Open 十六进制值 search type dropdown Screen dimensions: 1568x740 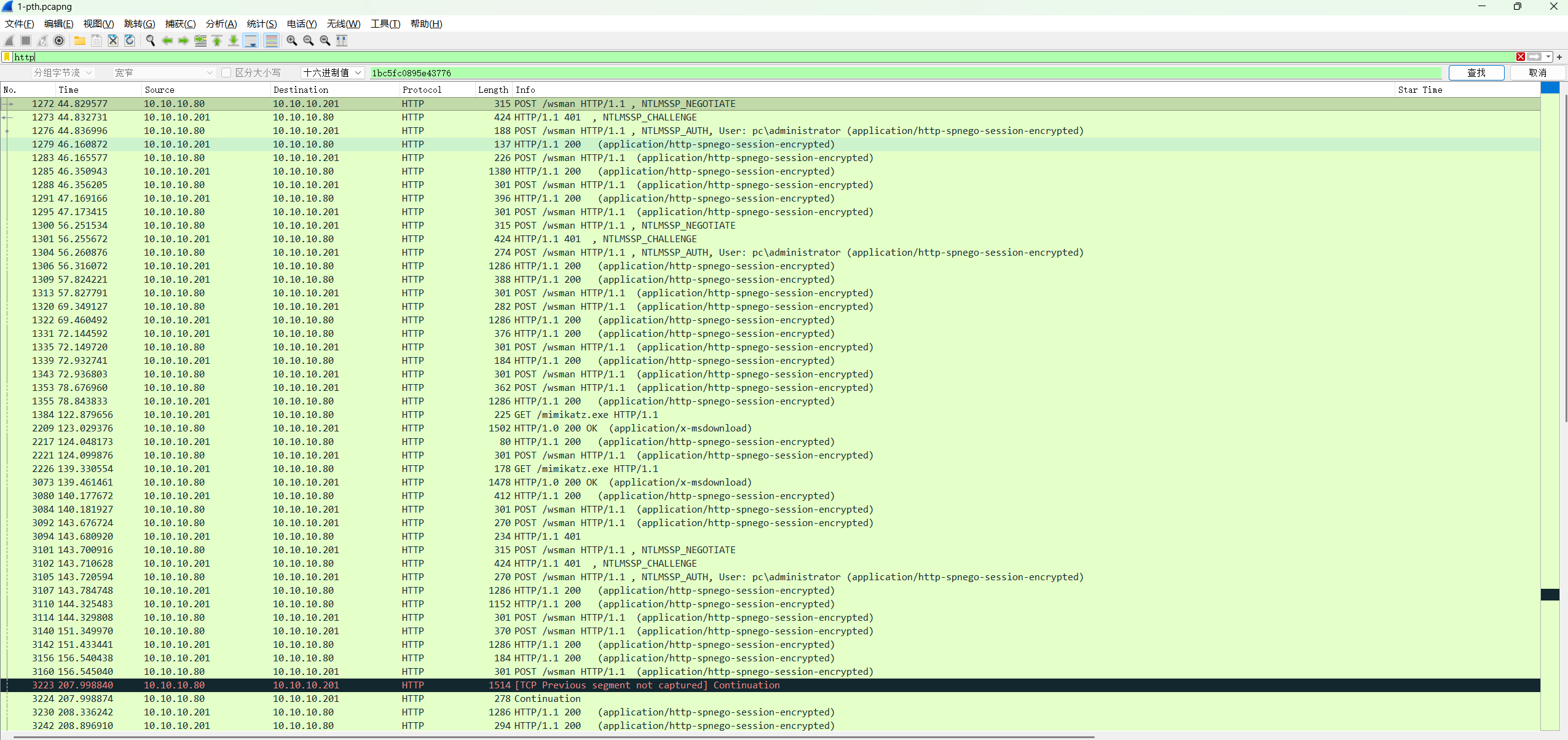click(333, 73)
